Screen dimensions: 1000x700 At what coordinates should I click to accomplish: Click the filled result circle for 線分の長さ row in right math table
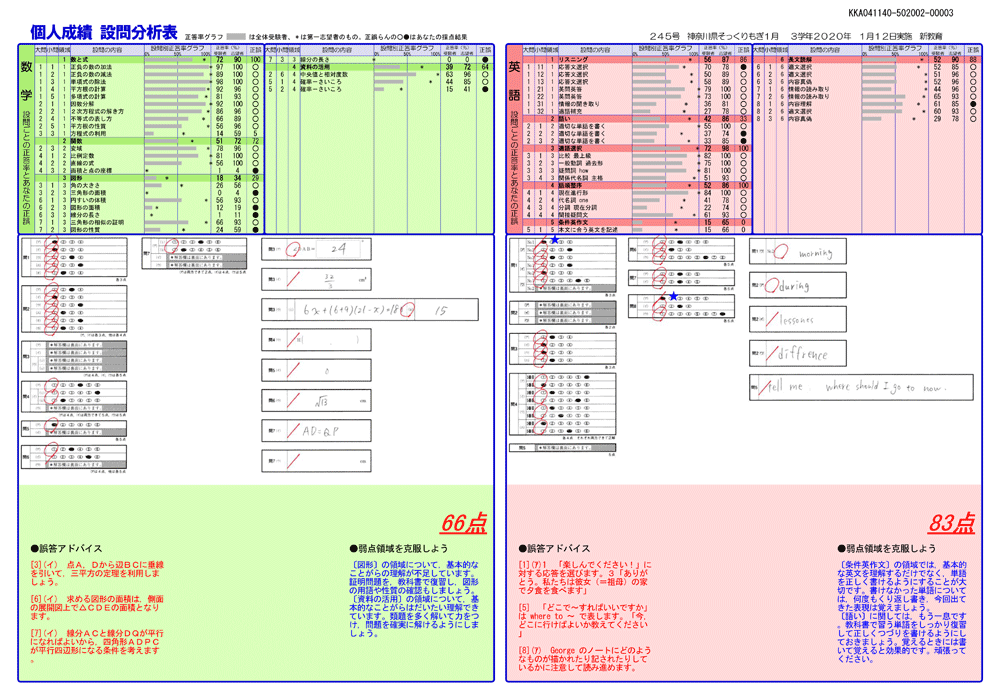(485, 60)
